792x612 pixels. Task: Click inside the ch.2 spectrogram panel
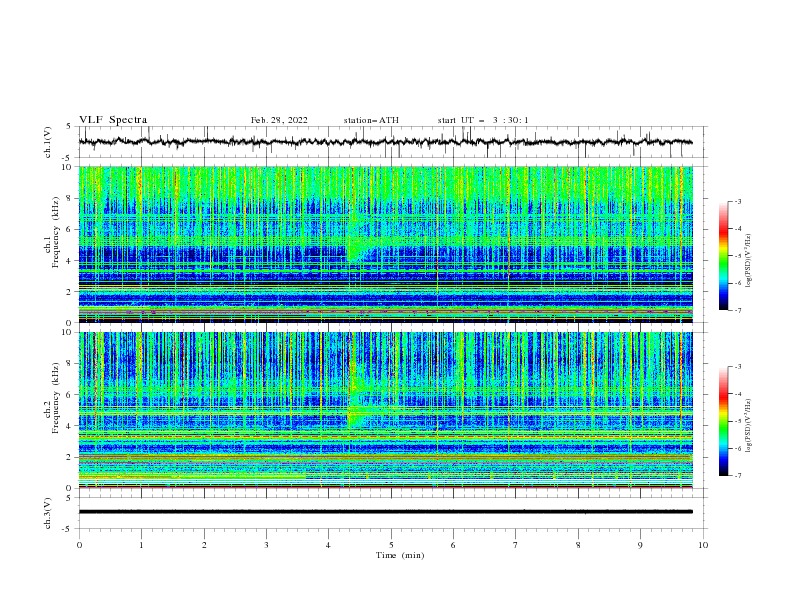pos(386,410)
